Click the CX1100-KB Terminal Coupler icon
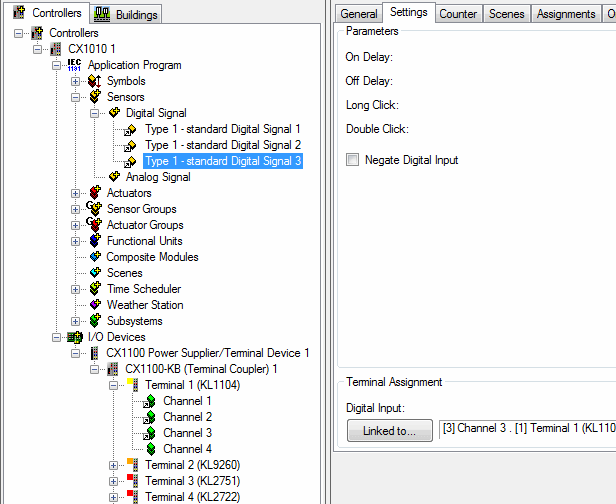 click(x=113, y=369)
